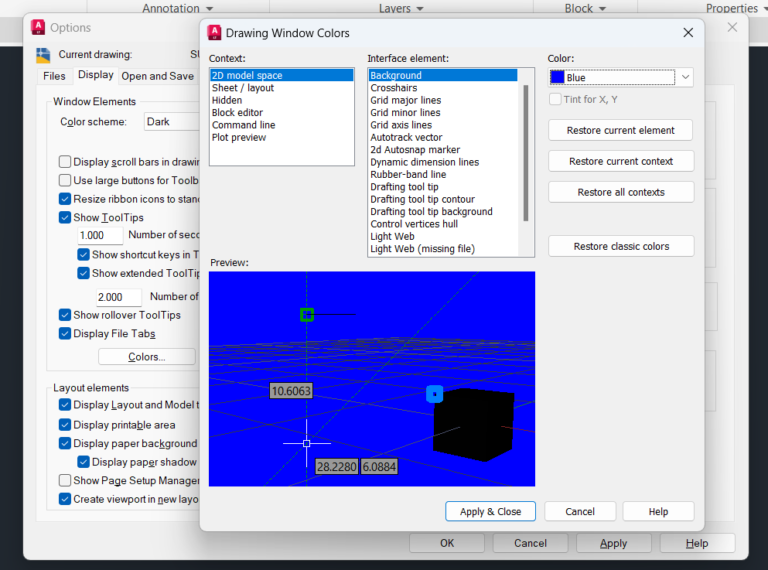Toggle Display paper background

pyautogui.click(x=65, y=443)
